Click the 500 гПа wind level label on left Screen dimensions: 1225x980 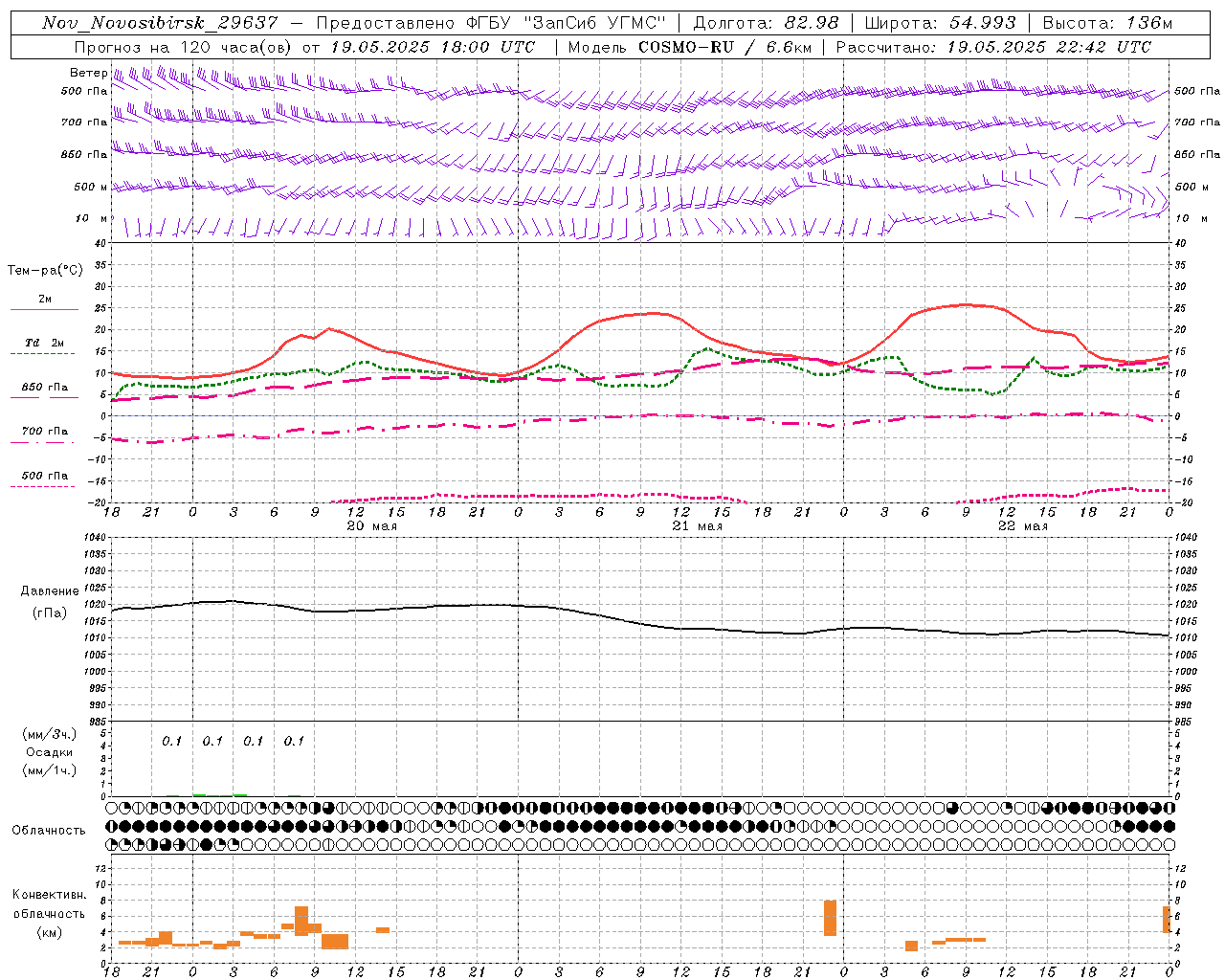point(84,92)
